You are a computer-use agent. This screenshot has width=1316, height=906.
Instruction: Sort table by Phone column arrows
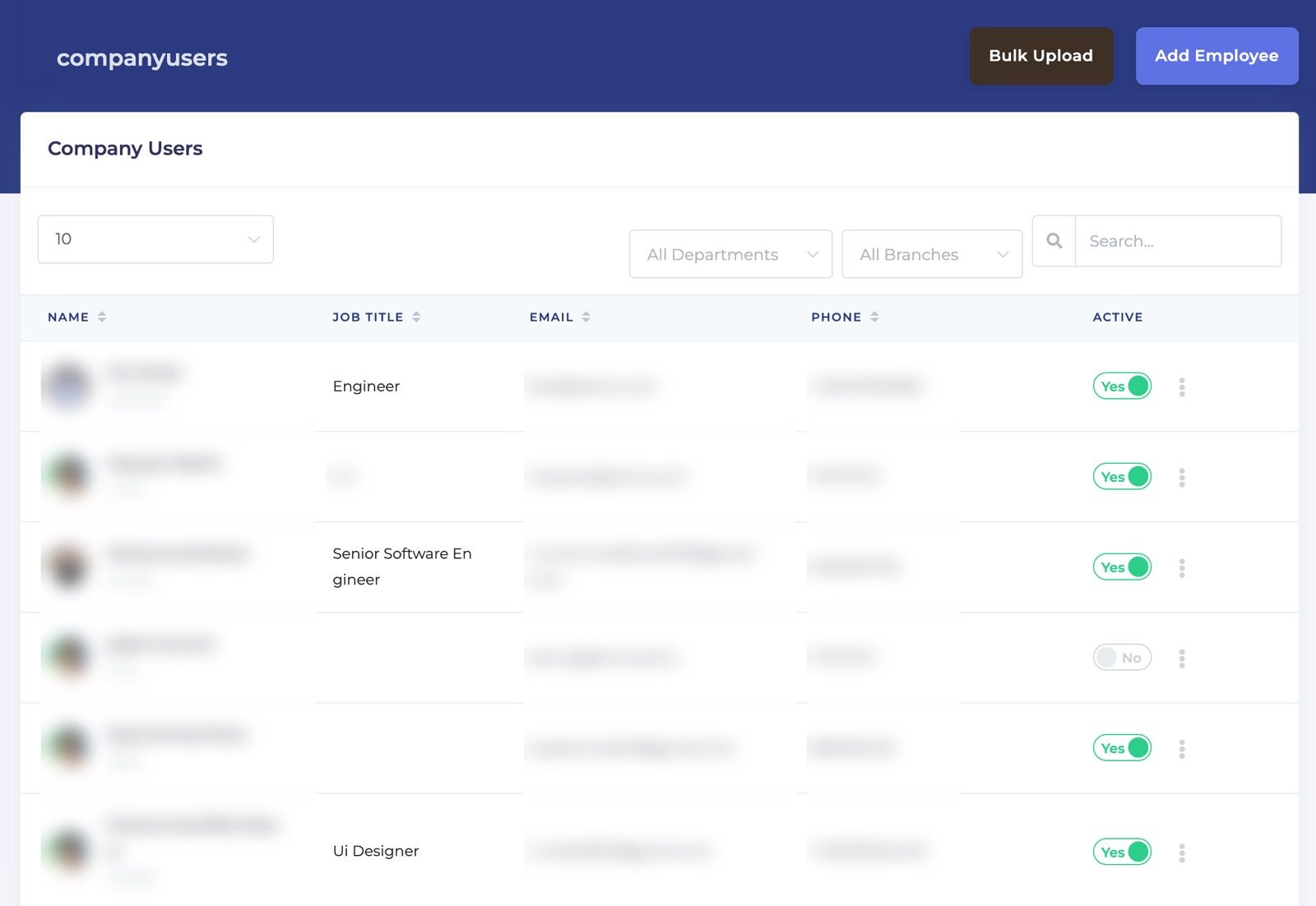click(874, 317)
